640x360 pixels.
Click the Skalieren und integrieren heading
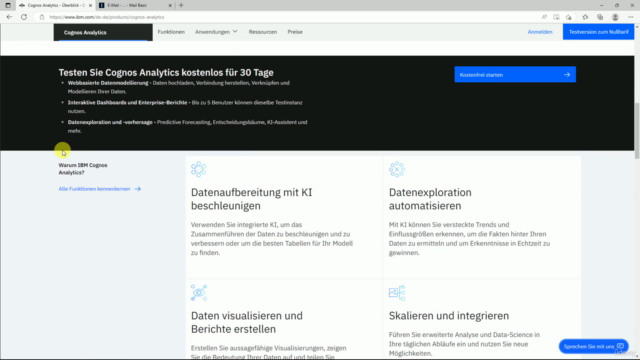[x=449, y=316]
